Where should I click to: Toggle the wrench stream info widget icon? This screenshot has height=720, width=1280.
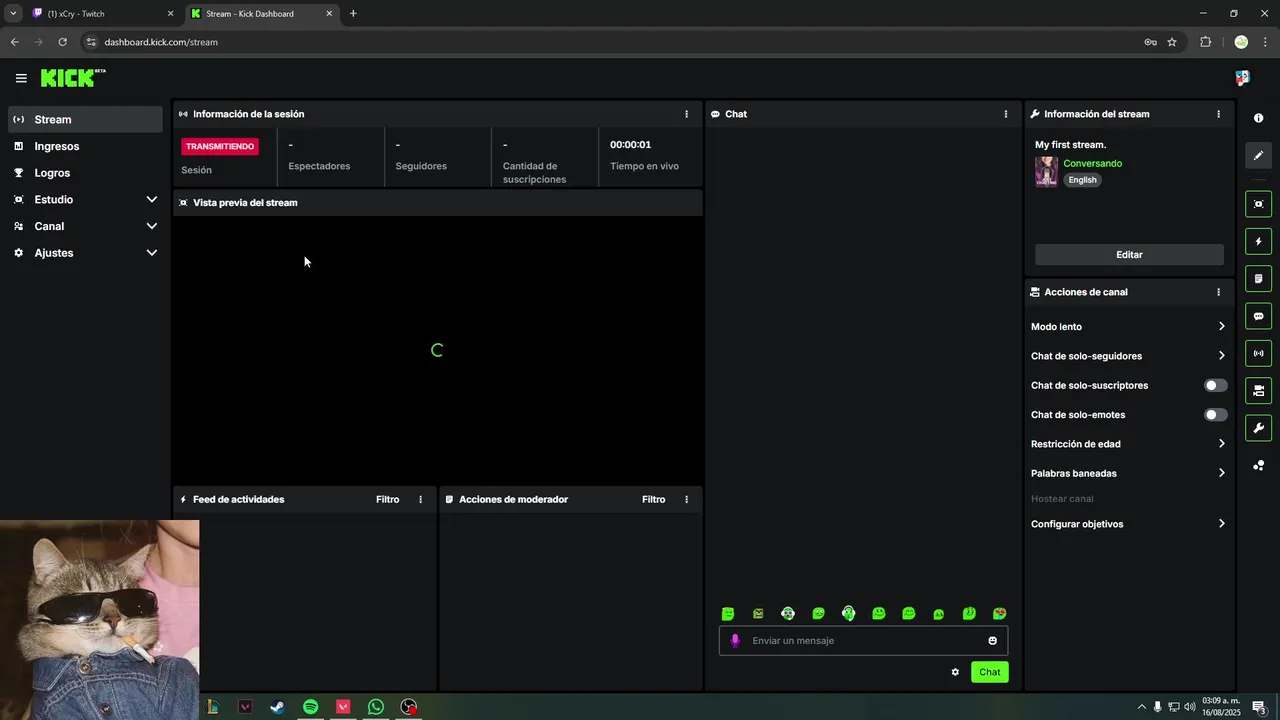click(x=1258, y=428)
